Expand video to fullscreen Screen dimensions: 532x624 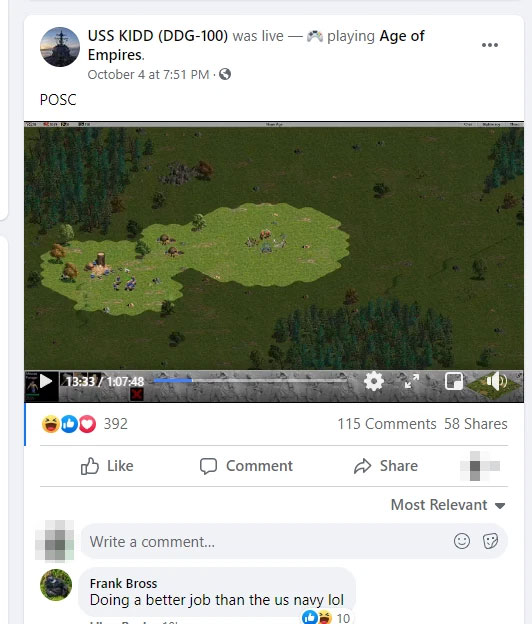(412, 381)
